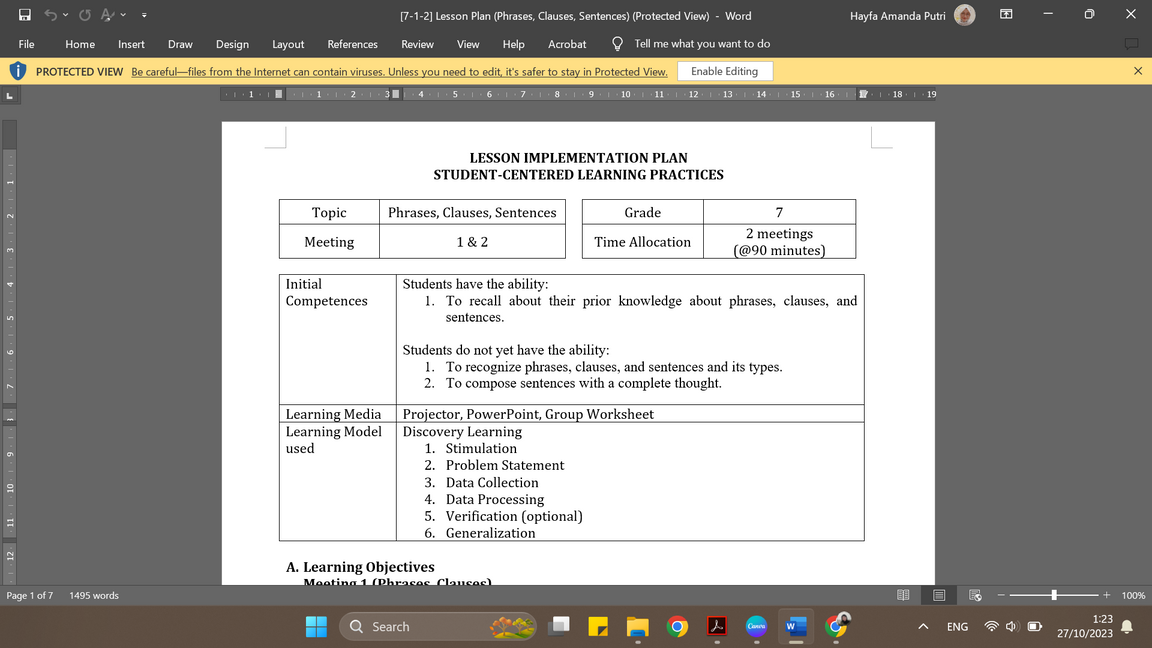Click the Enable Editing button
Screen dimensions: 1152x648
pyautogui.click(x=724, y=71)
